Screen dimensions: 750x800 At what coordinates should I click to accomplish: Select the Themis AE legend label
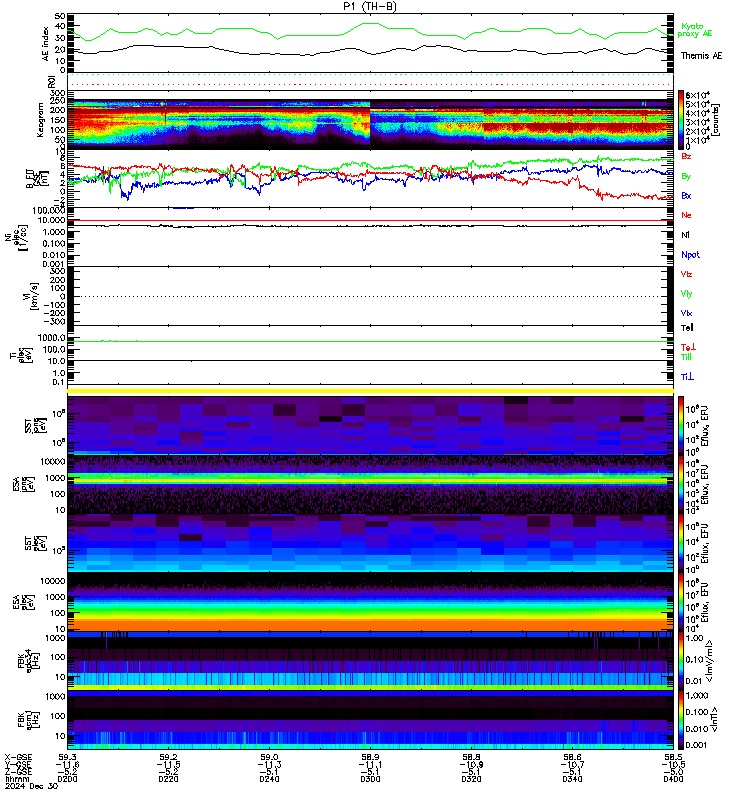[701, 56]
